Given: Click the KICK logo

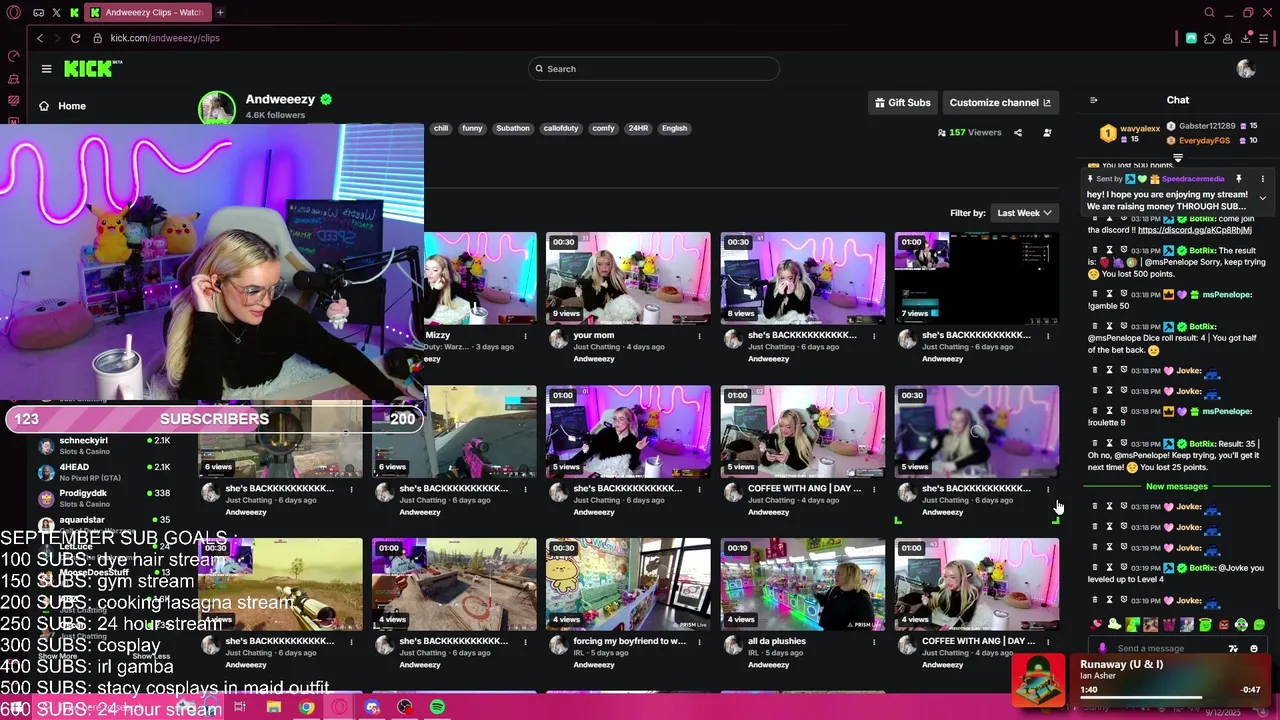Looking at the screenshot, I should coord(93,68).
